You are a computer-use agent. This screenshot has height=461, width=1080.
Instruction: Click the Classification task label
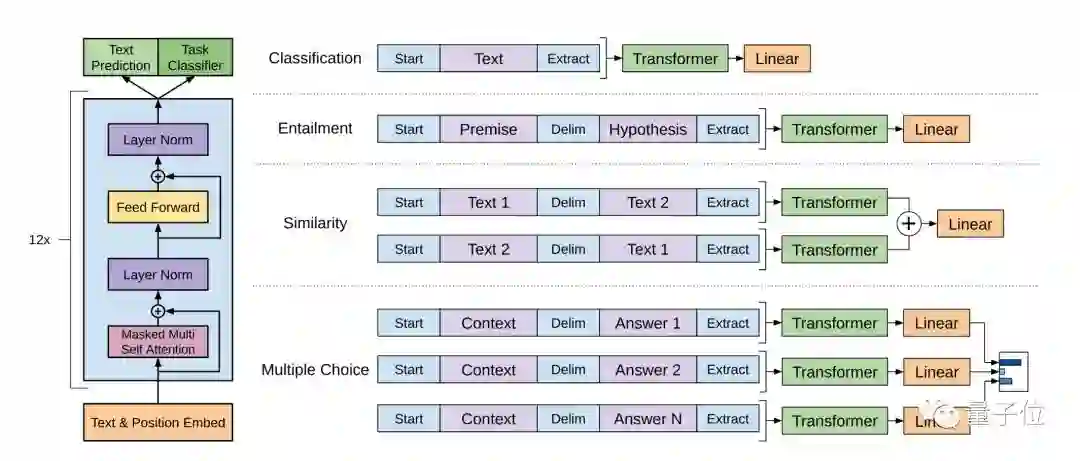coord(315,58)
